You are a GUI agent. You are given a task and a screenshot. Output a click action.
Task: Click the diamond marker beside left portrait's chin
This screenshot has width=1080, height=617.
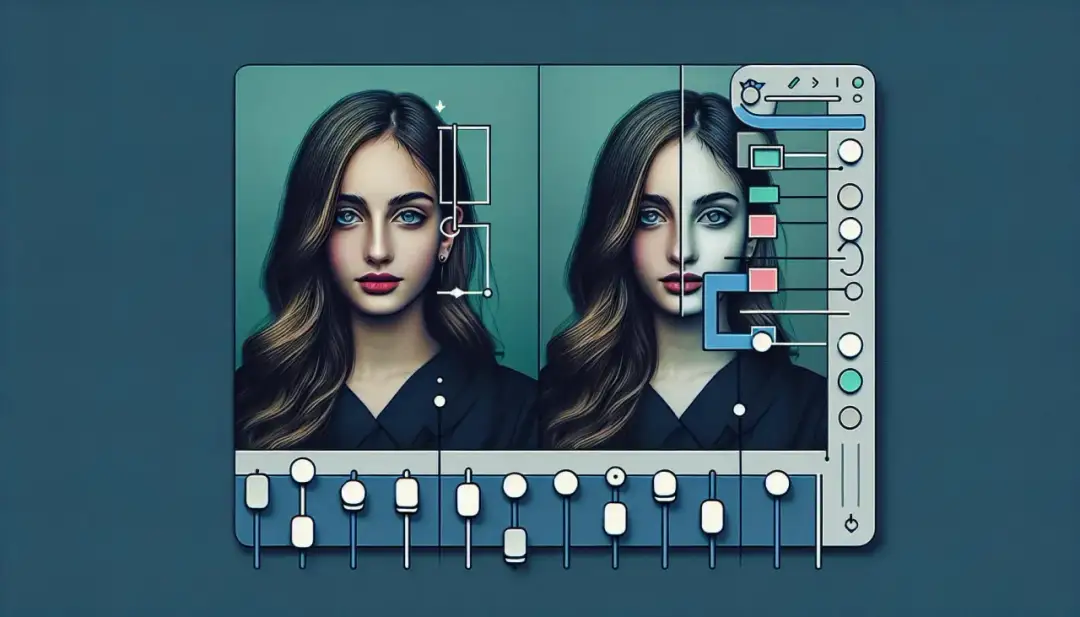coord(457,292)
